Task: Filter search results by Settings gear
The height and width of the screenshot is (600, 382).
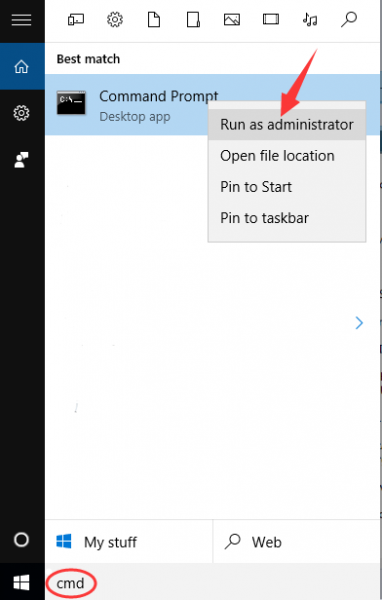Action: coord(115,19)
